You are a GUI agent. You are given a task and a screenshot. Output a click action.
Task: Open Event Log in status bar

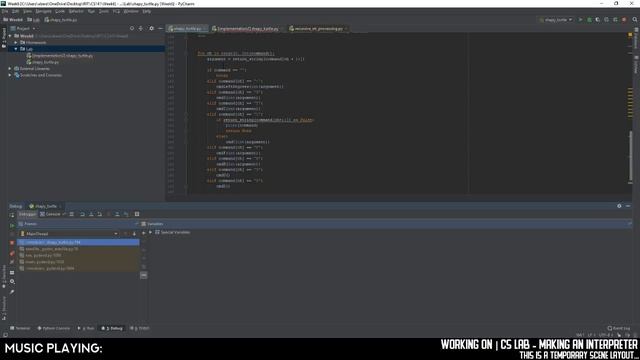(x=618, y=328)
